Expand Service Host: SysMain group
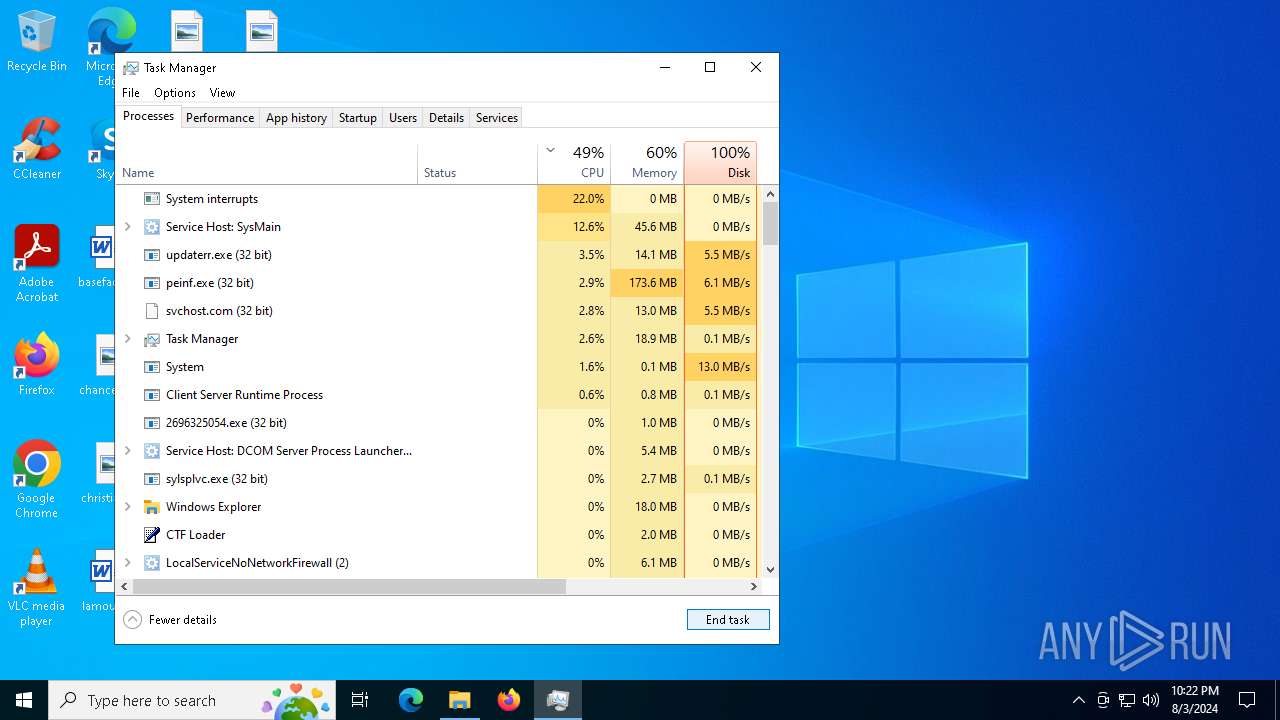This screenshot has width=1280, height=720. coord(128,227)
